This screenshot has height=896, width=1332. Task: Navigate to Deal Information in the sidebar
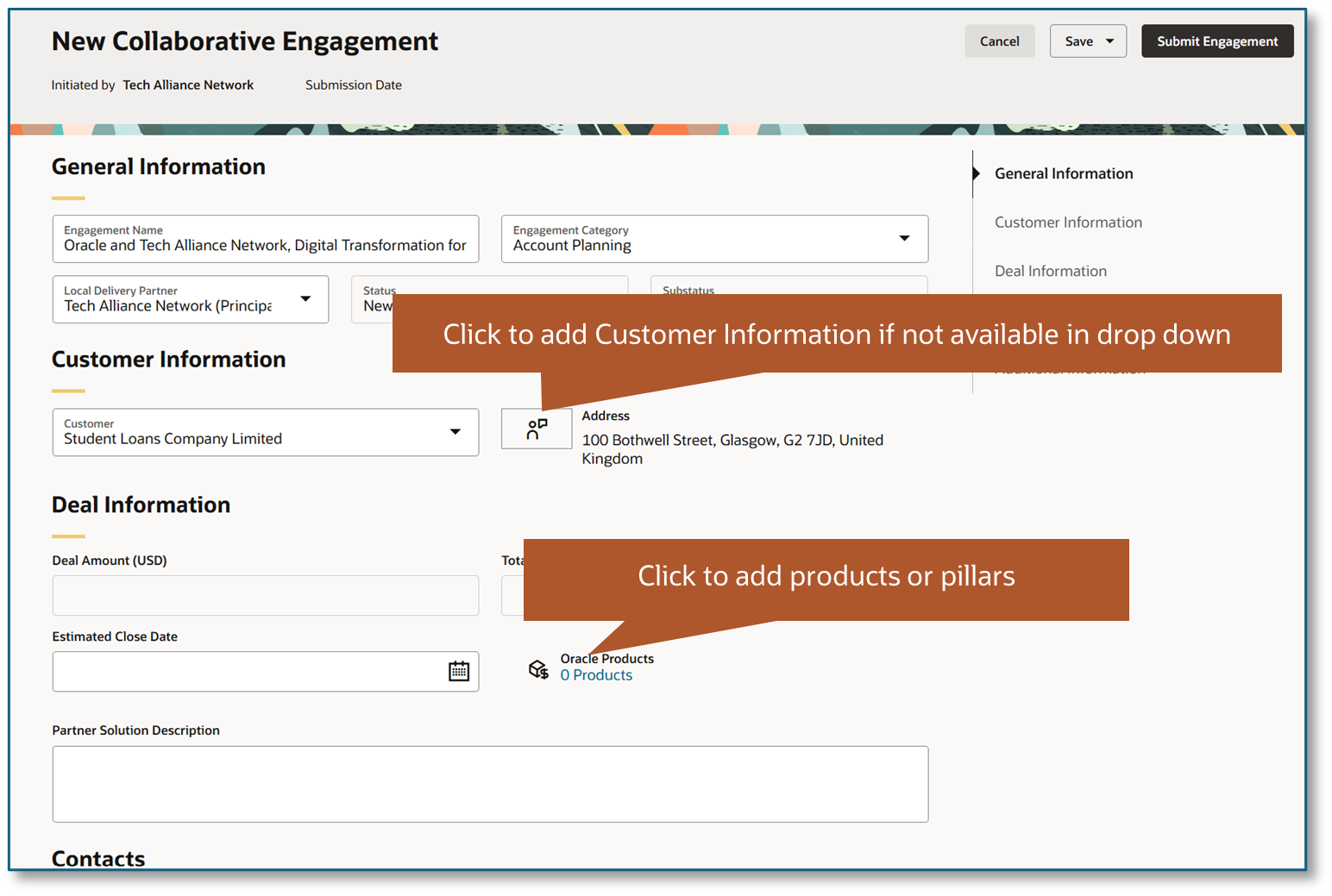coord(1050,270)
